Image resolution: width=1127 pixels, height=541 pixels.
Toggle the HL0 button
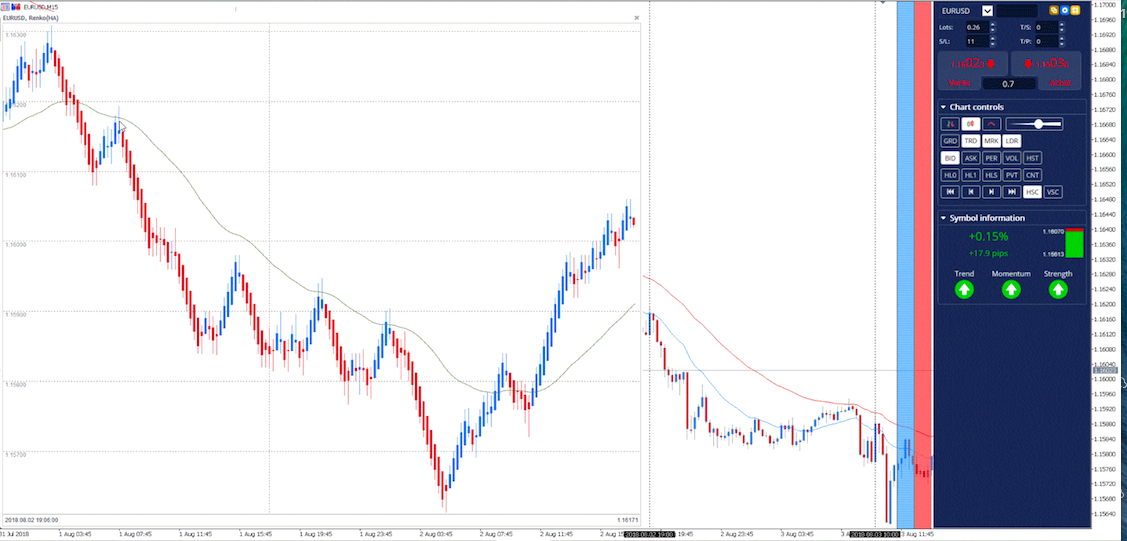pyautogui.click(x=950, y=175)
